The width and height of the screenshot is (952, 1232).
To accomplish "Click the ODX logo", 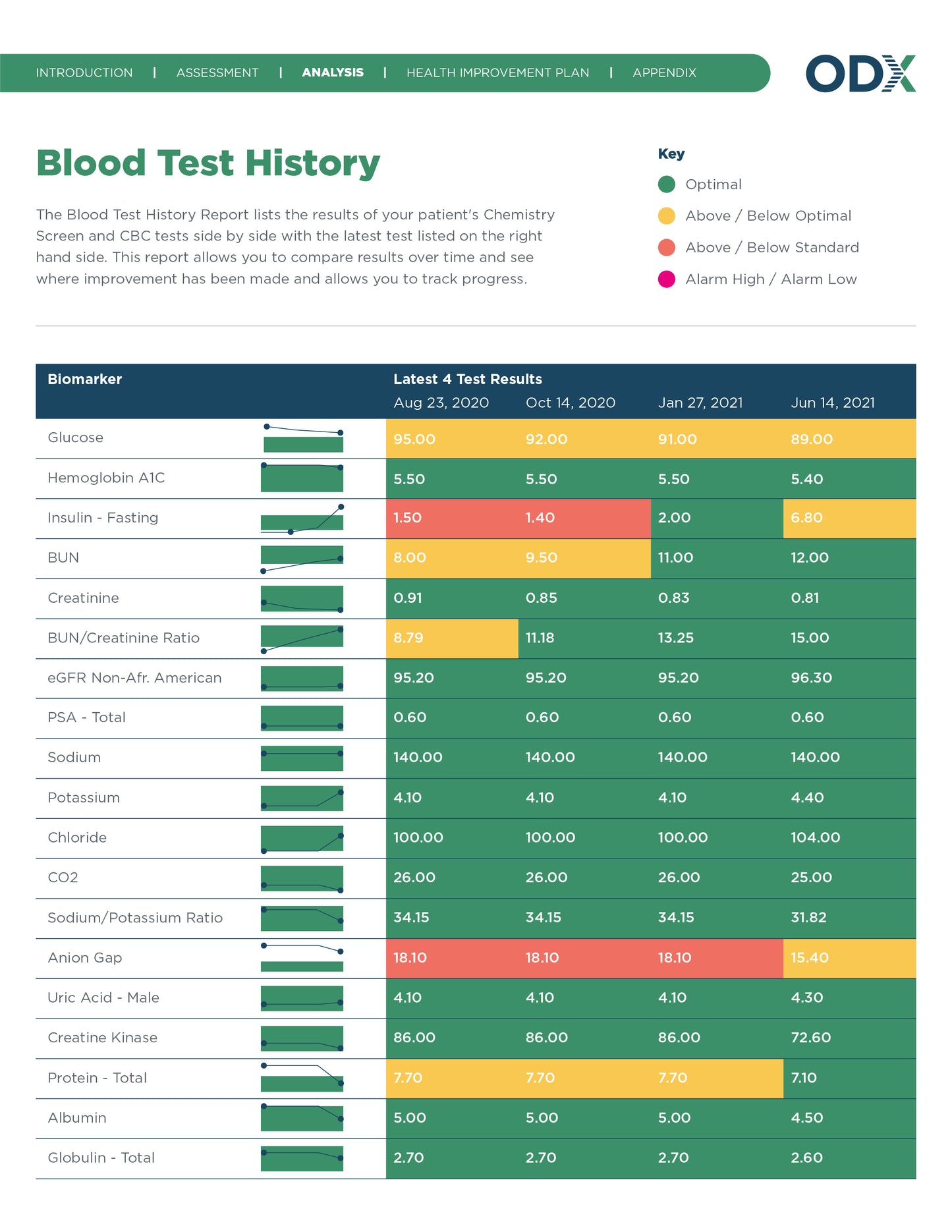I will [x=860, y=73].
